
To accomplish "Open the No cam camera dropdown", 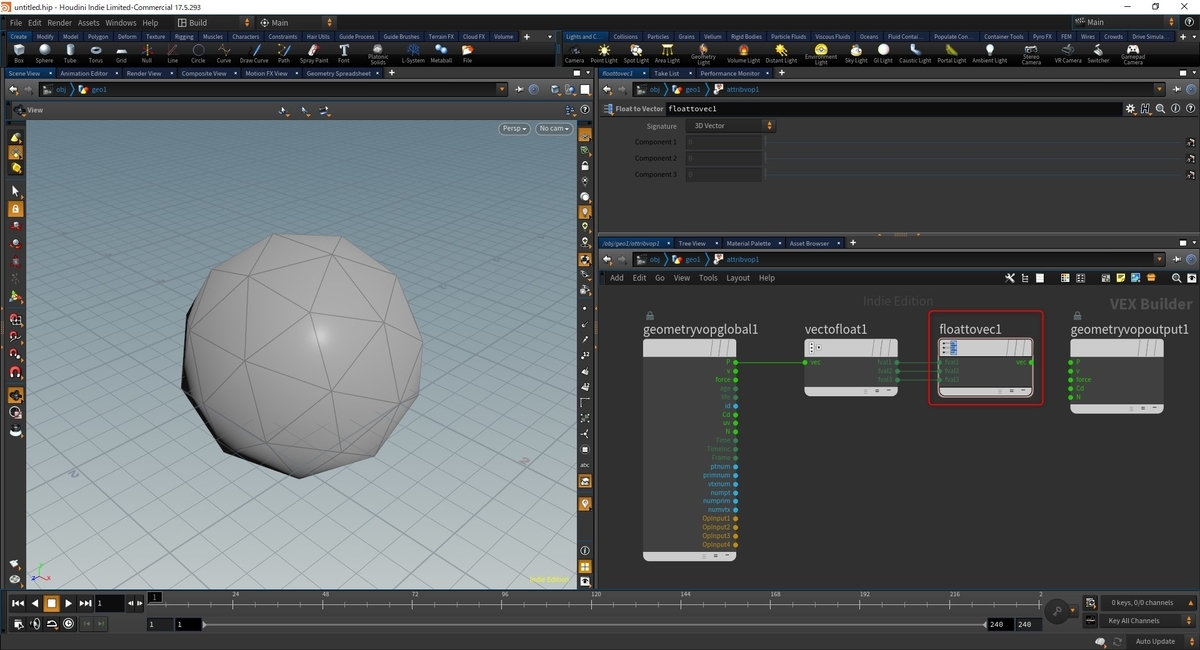I will point(553,128).
